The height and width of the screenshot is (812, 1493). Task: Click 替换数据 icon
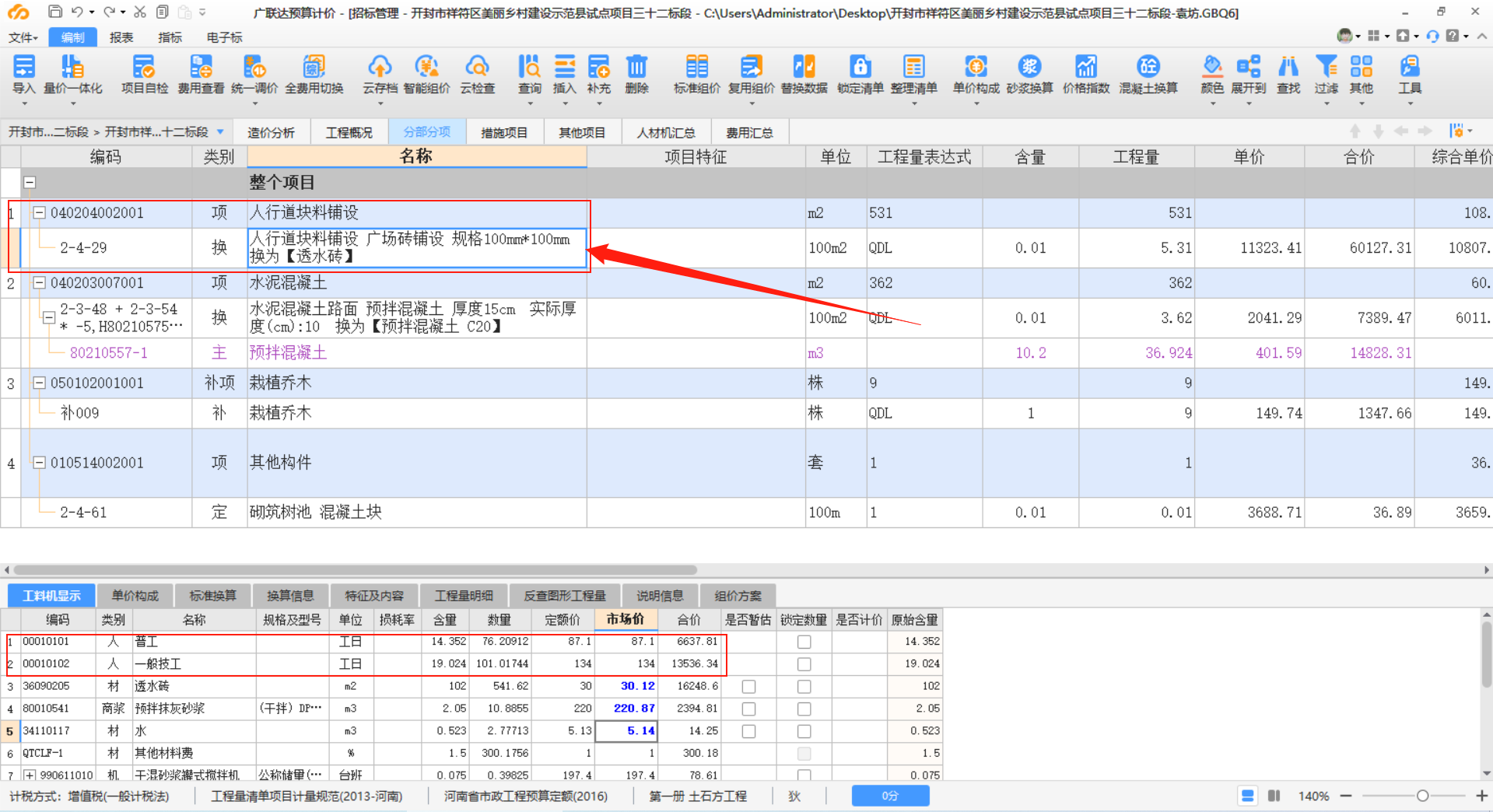[804, 74]
